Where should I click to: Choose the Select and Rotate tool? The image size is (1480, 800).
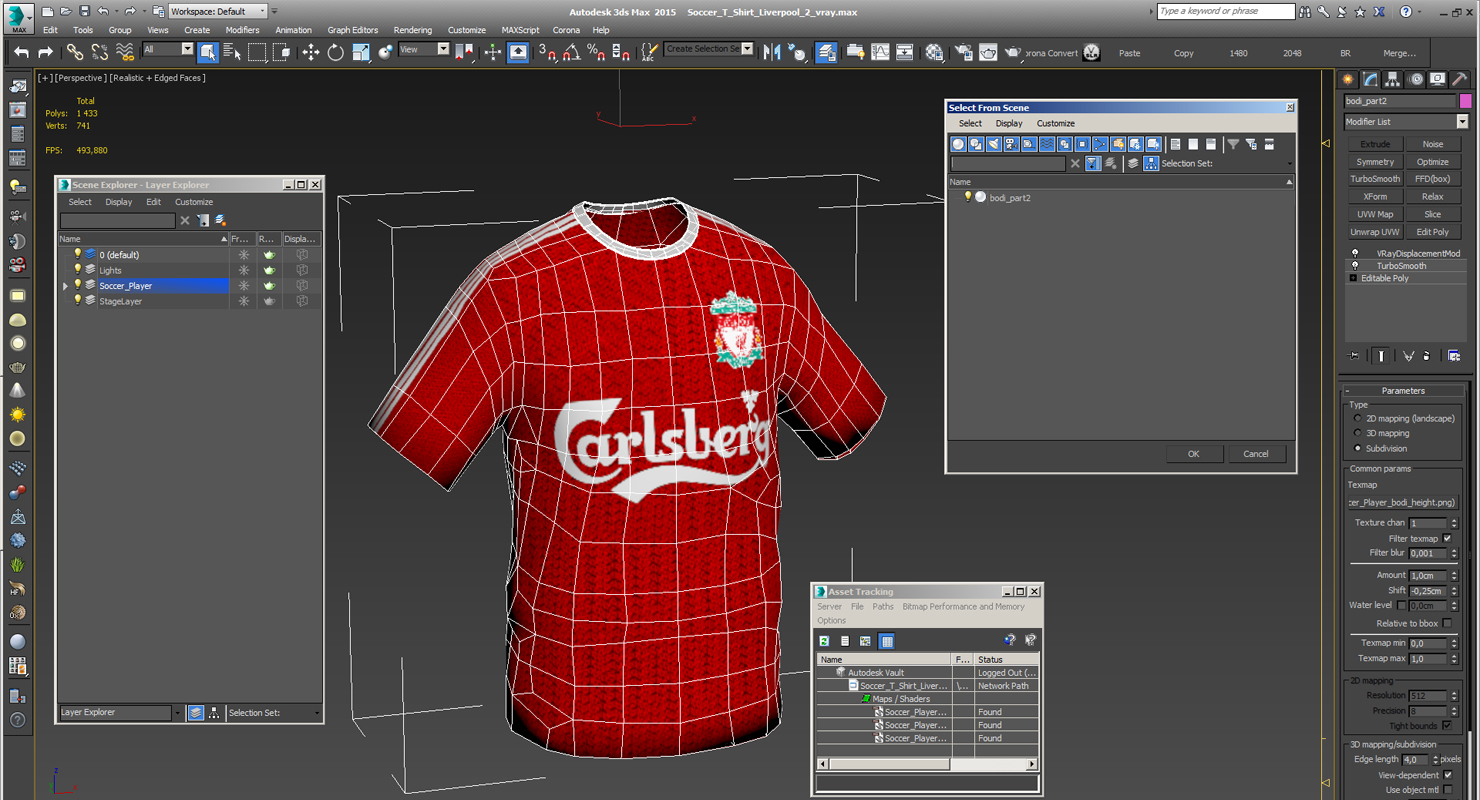pos(336,52)
